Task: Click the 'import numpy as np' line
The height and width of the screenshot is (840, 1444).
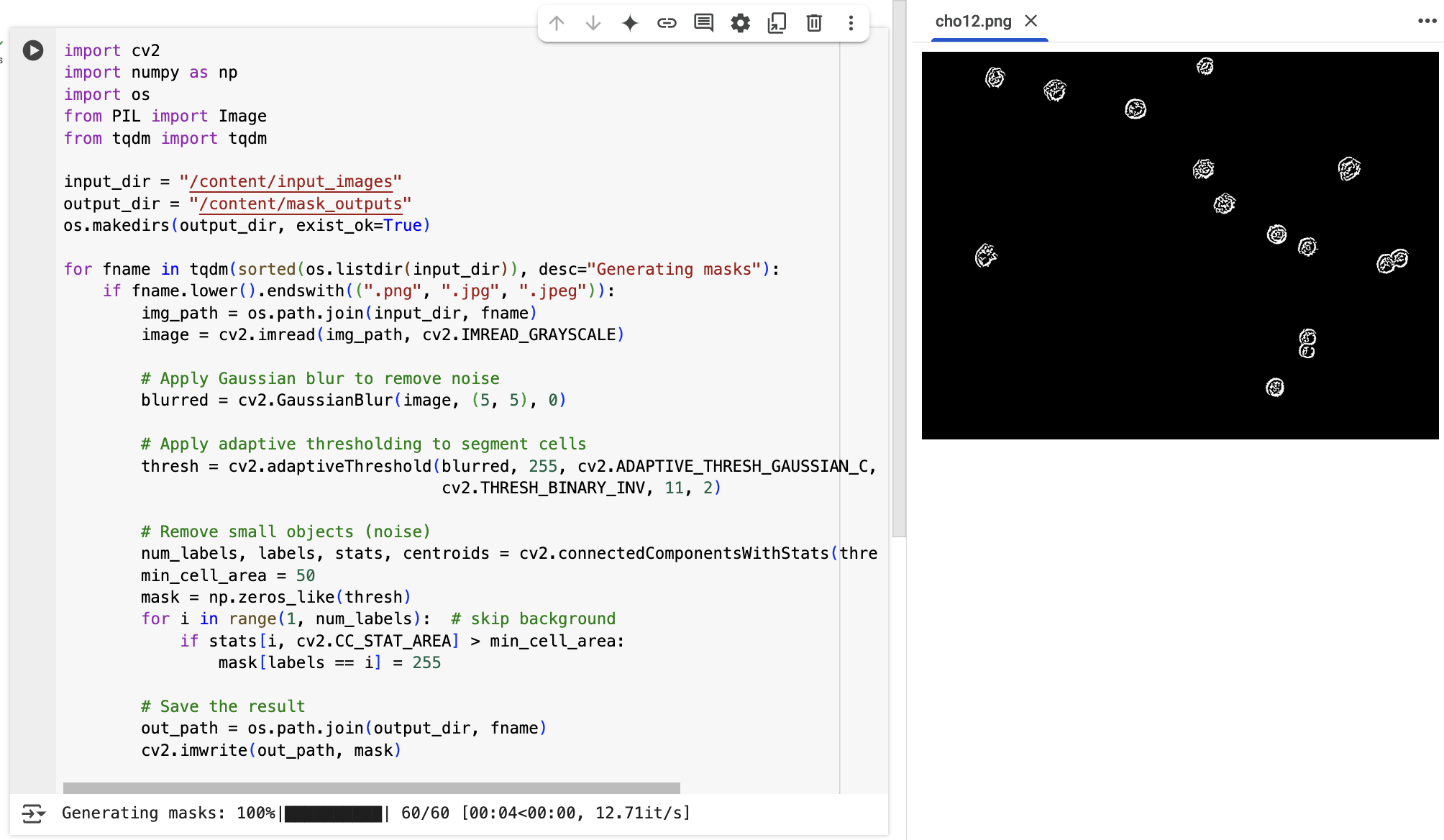Action: [x=150, y=73]
